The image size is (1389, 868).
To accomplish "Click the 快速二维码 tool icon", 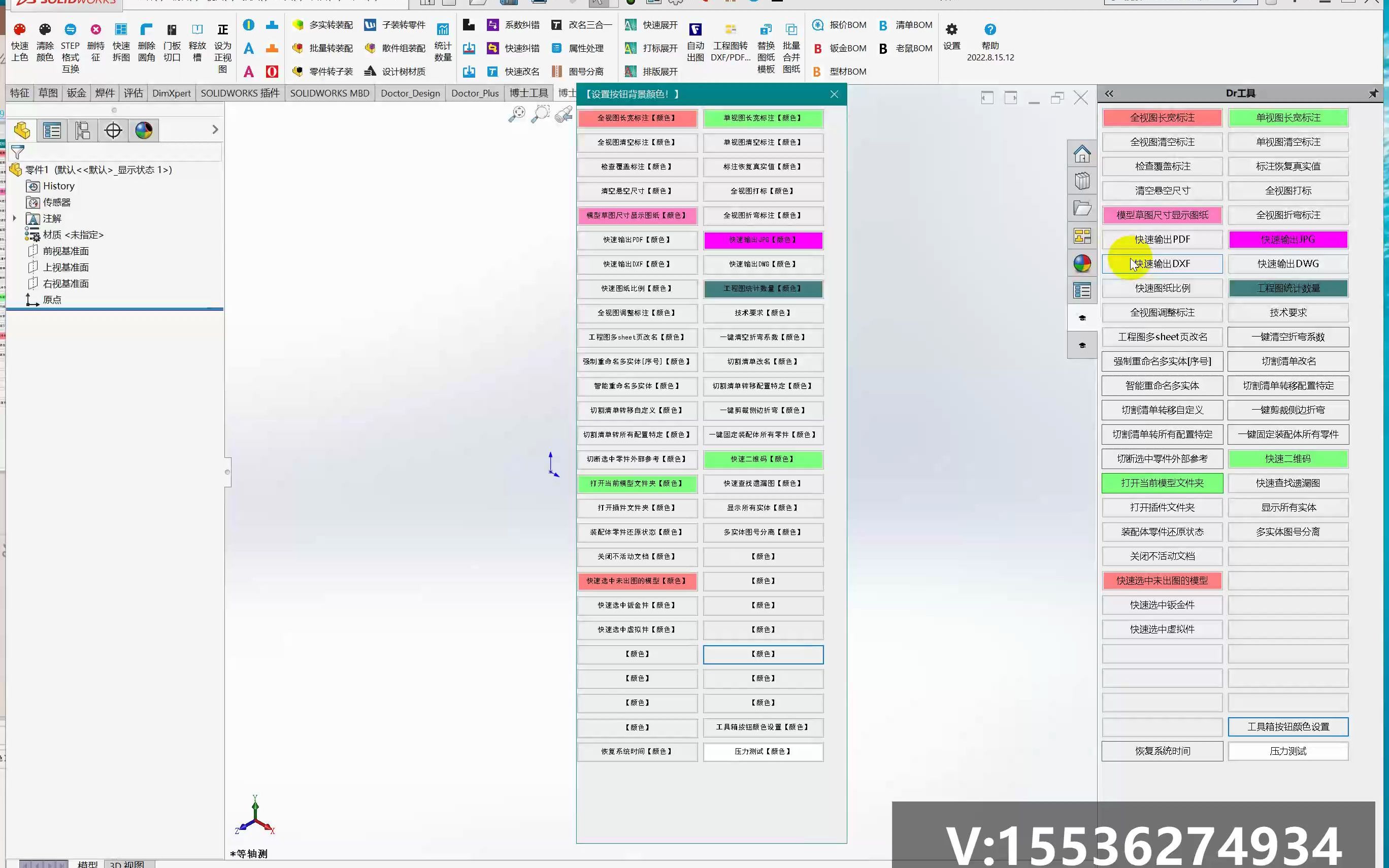I will tap(1288, 458).
